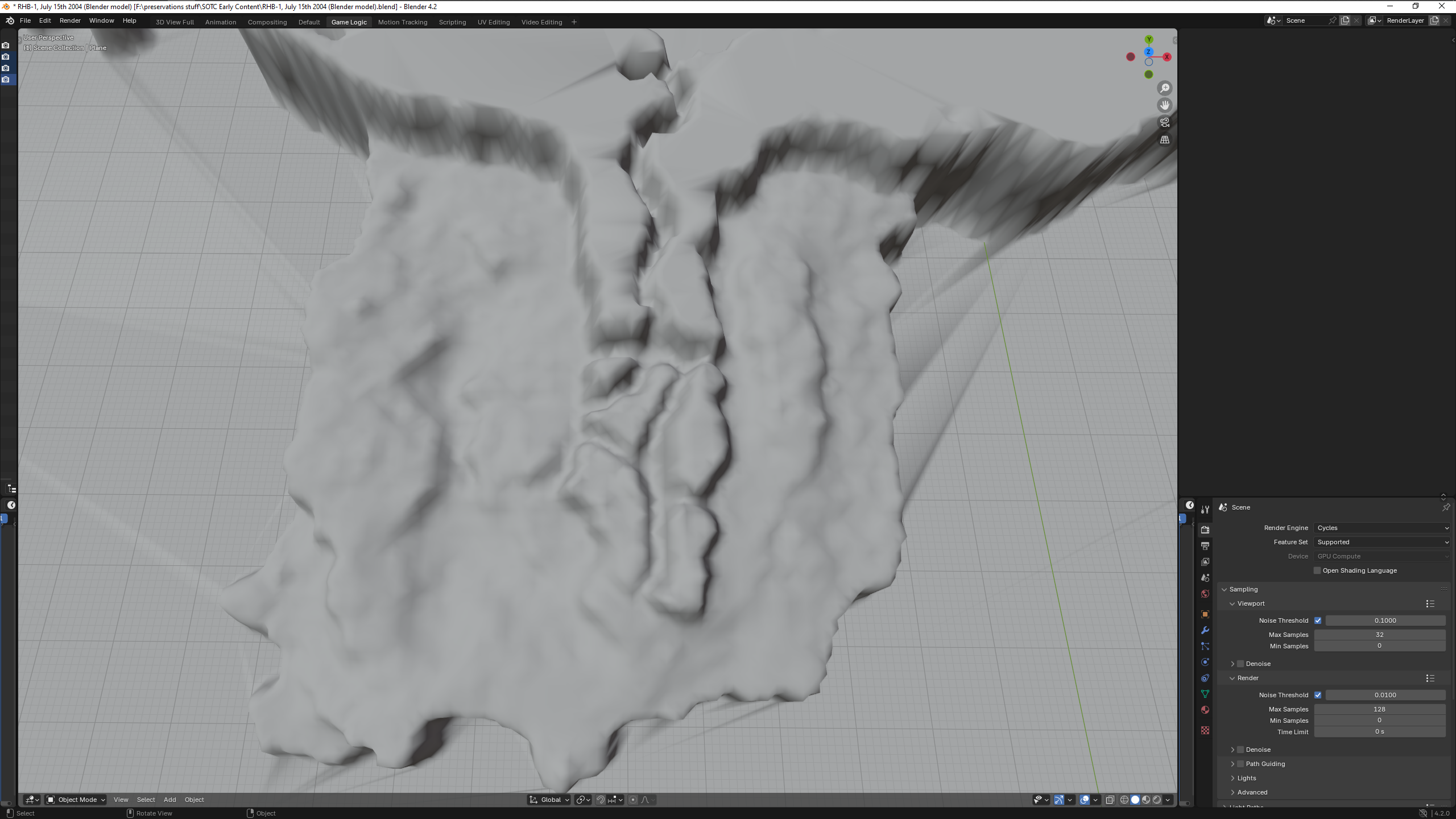This screenshot has height=819, width=1456.
Task: Toggle X-ray display in viewport header
Action: tap(1110, 800)
